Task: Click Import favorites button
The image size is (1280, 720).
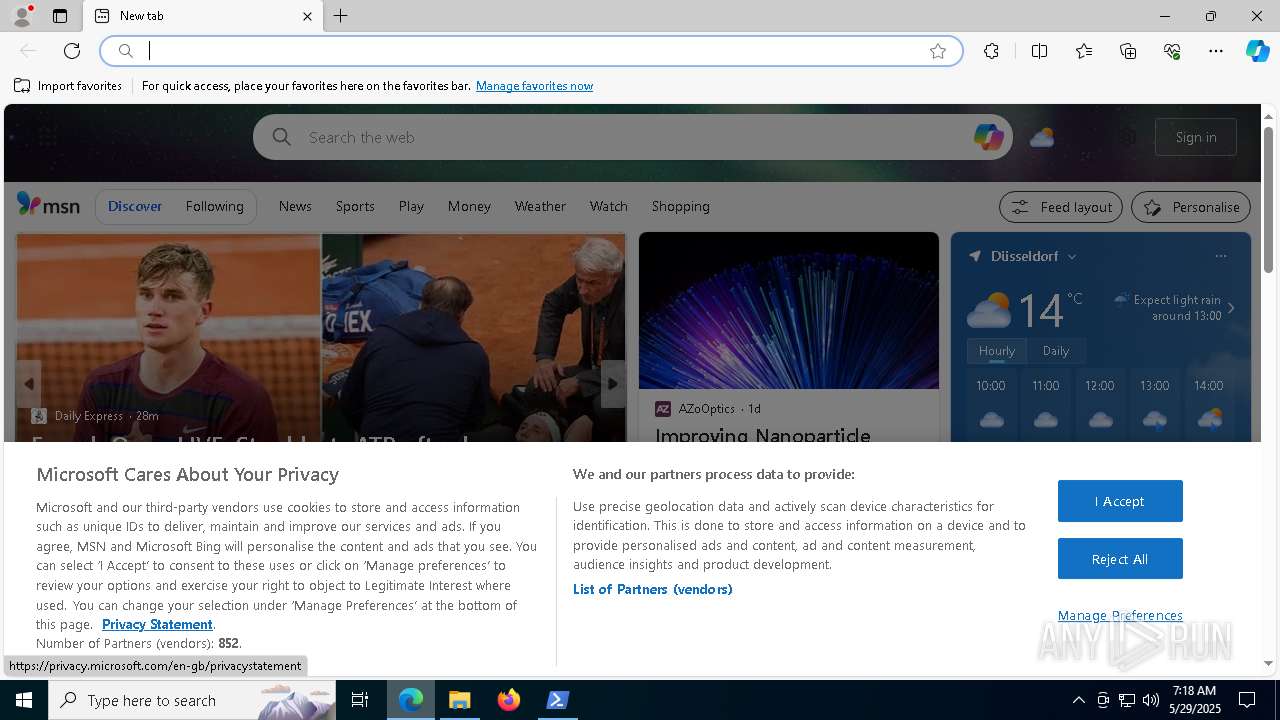Action: [68, 86]
